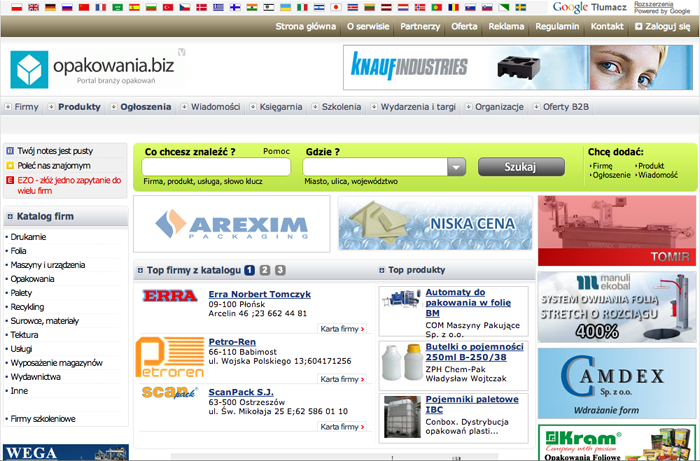Expand the arrow beside Ogłoszenia
This screenshot has height=461, width=700.
coord(114,107)
